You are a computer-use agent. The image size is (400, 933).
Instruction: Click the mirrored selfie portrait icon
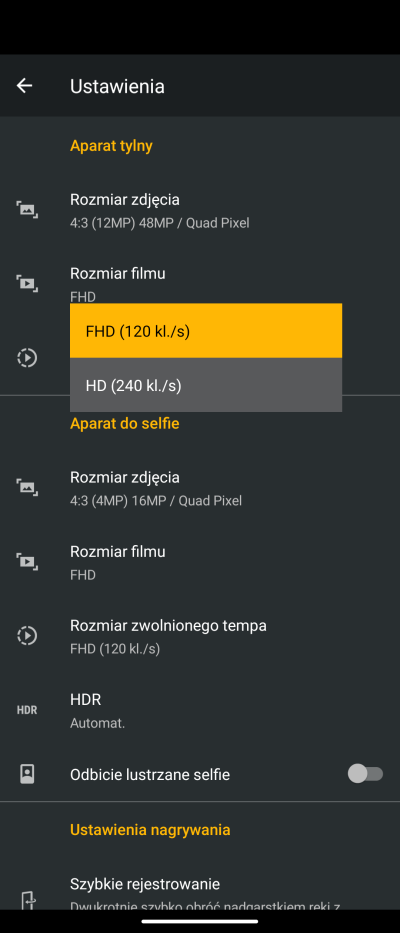27,774
